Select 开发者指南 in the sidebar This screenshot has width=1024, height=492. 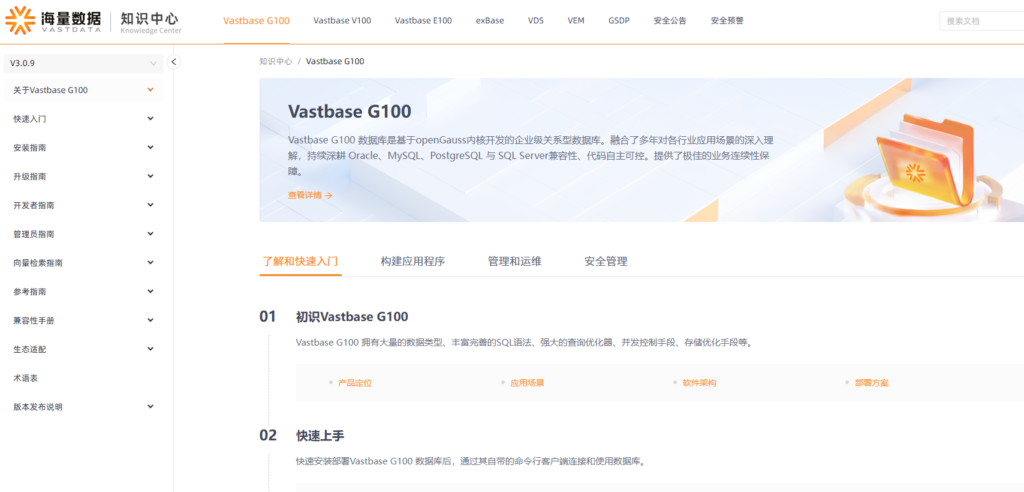(x=34, y=205)
